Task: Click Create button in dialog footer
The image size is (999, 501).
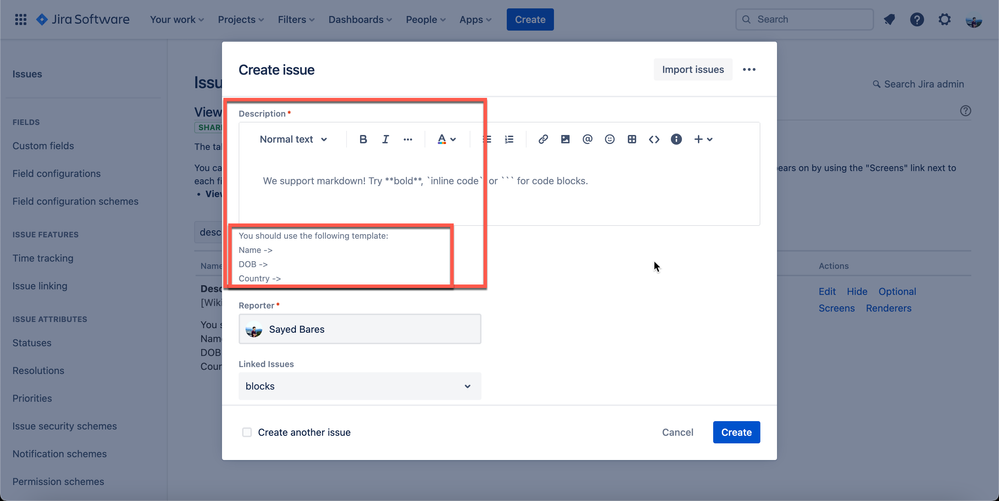Action: coord(737,432)
